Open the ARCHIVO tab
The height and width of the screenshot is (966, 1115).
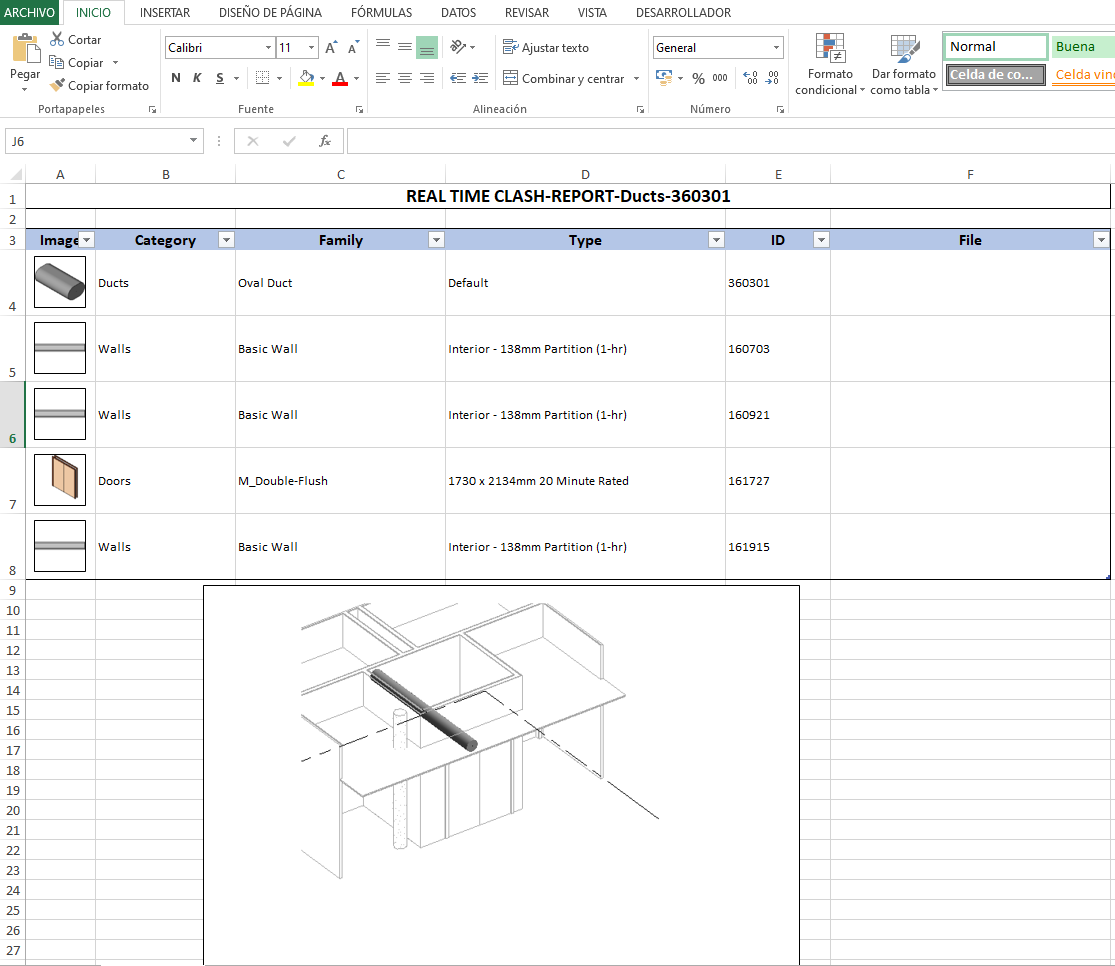coord(29,12)
